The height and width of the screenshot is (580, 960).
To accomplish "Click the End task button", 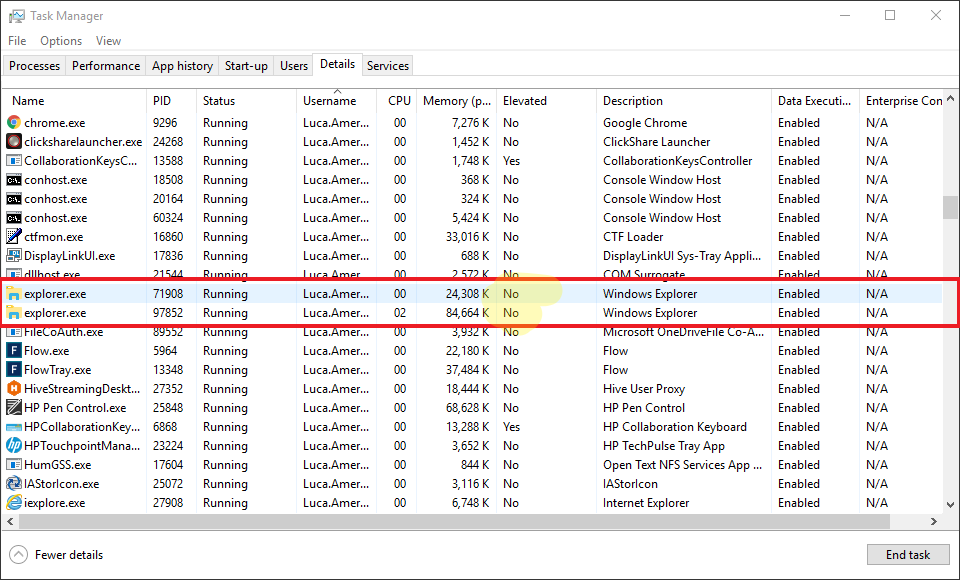I will [908, 555].
